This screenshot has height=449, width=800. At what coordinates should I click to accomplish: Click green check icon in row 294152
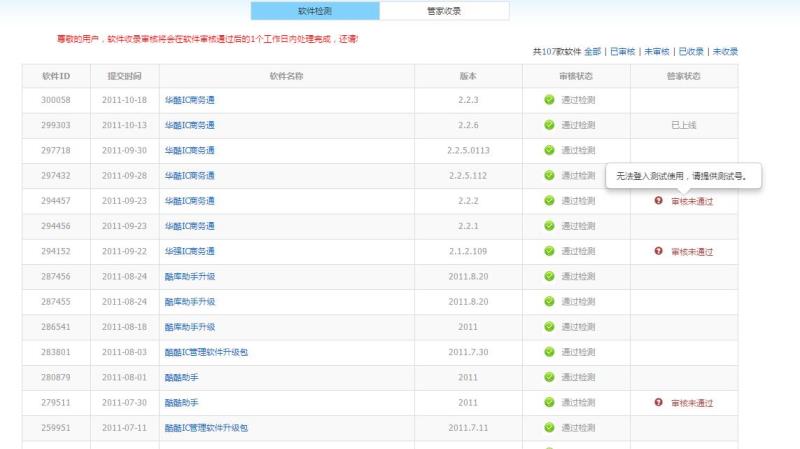point(549,251)
